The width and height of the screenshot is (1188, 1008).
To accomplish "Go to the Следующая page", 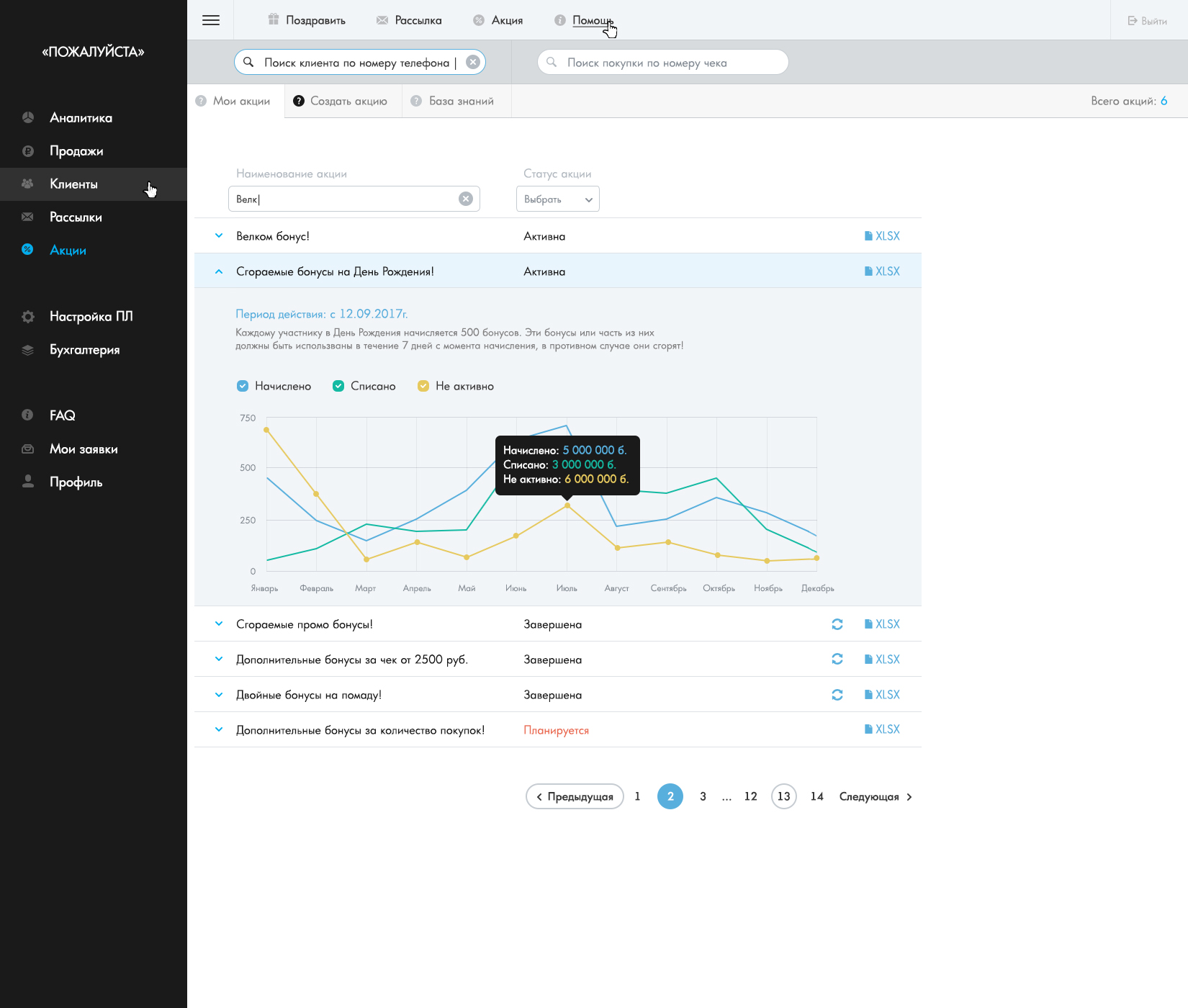I will (876, 796).
